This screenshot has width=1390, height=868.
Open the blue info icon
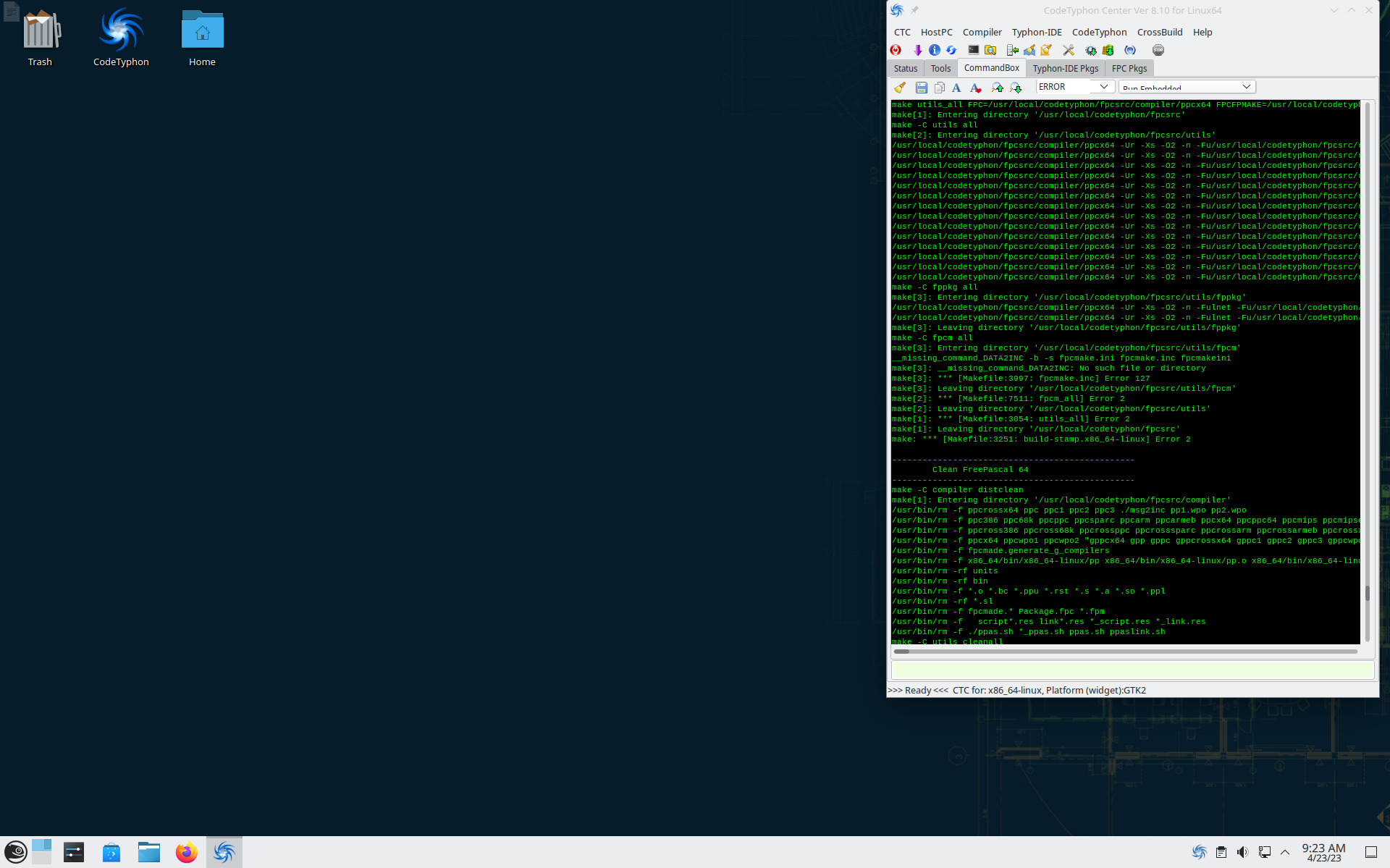coord(935,50)
